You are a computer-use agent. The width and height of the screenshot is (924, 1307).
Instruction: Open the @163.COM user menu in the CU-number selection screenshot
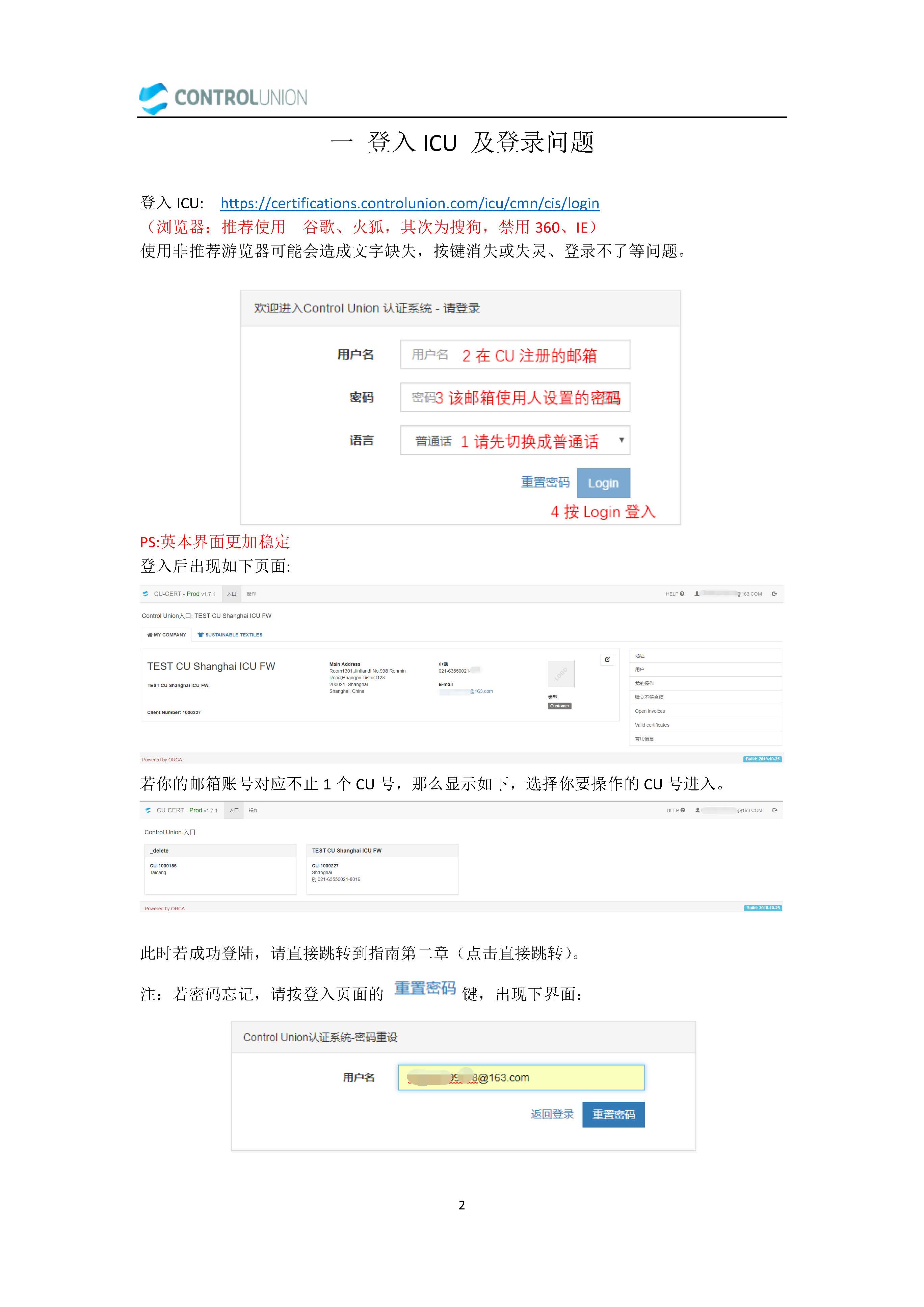click(x=729, y=810)
